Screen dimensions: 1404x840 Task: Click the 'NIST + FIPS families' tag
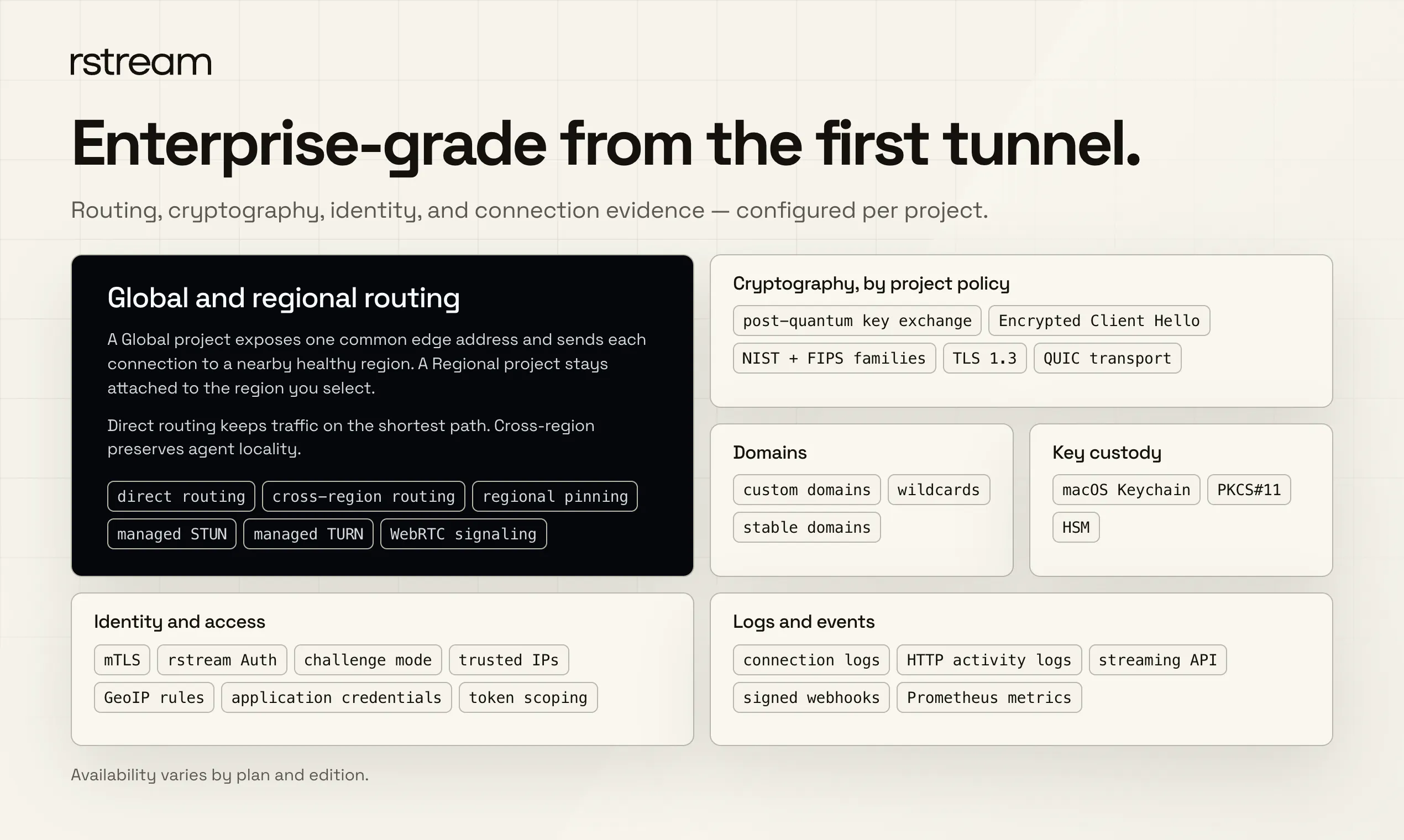click(835, 358)
